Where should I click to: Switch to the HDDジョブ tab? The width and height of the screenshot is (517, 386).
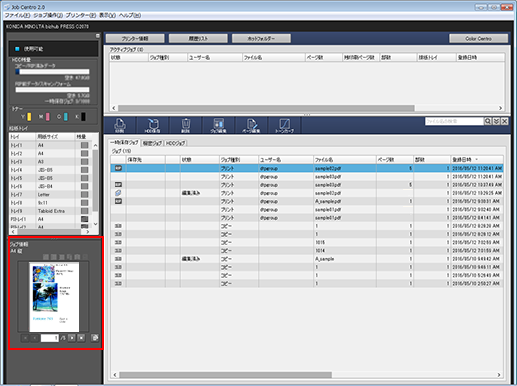click(176, 143)
